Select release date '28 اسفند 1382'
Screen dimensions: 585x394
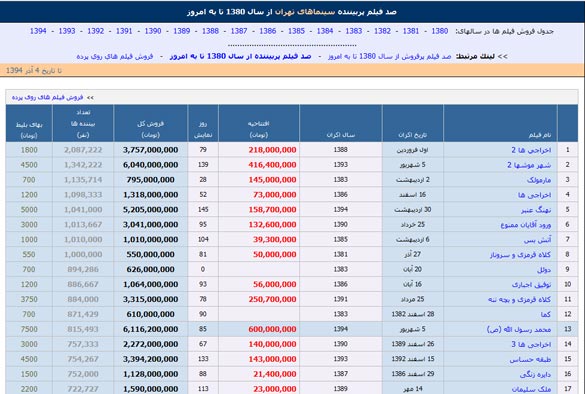pos(413,314)
